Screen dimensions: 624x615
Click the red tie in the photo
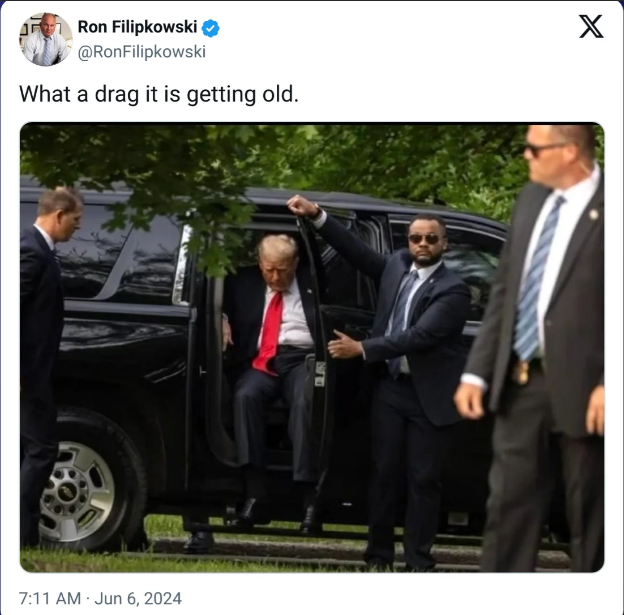coord(269,333)
